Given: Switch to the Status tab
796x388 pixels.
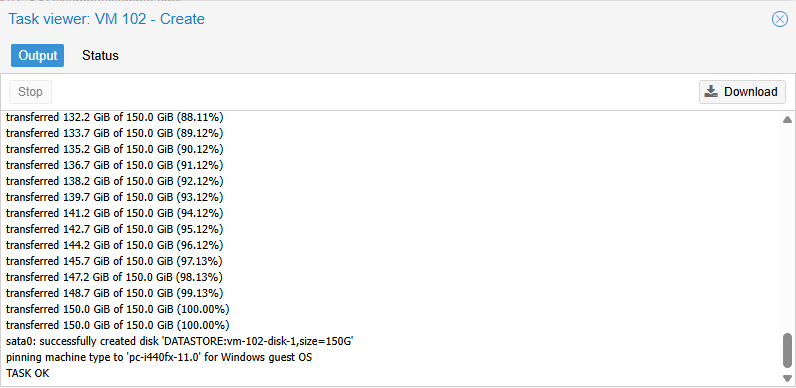Looking at the screenshot, I should pyautogui.click(x=101, y=55).
